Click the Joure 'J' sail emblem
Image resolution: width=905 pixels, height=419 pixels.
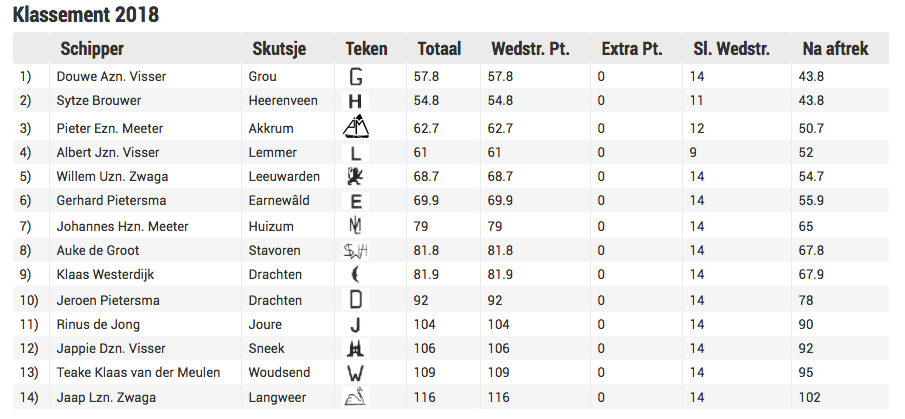click(x=356, y=325)
